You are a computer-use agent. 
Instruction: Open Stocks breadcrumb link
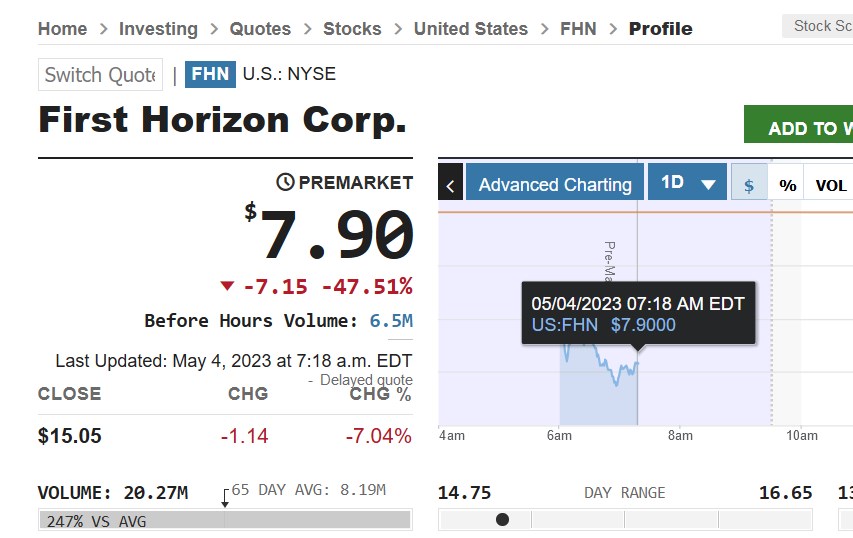(352, 29)
